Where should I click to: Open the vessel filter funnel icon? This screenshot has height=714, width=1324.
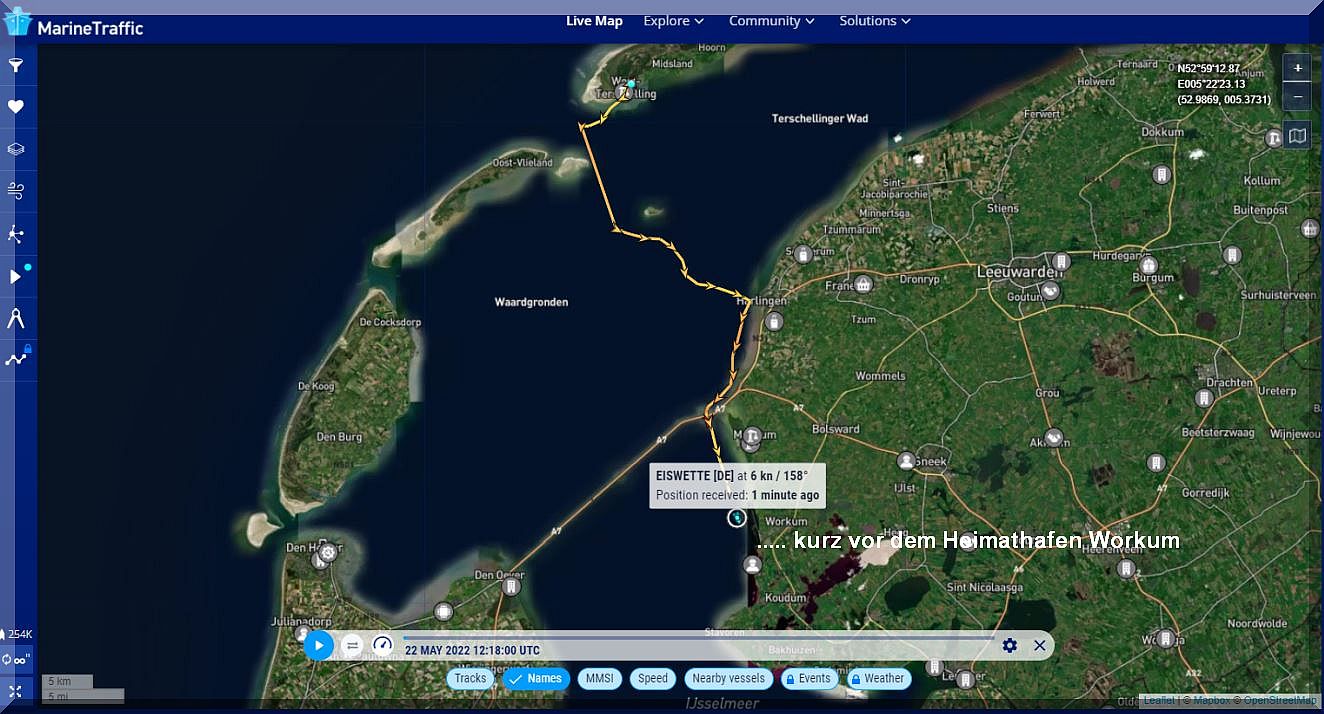click(16, 66)
